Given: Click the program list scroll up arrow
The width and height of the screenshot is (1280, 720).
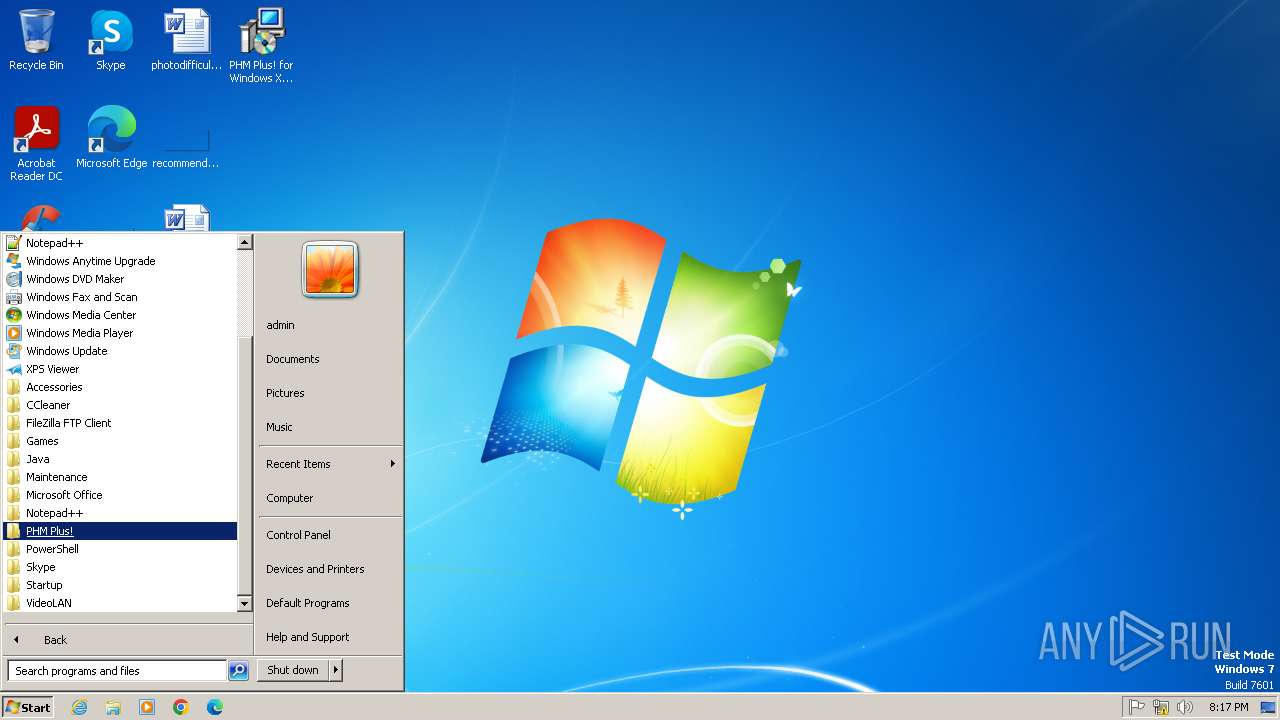Looking at the screenshot, I should [244, 242].
